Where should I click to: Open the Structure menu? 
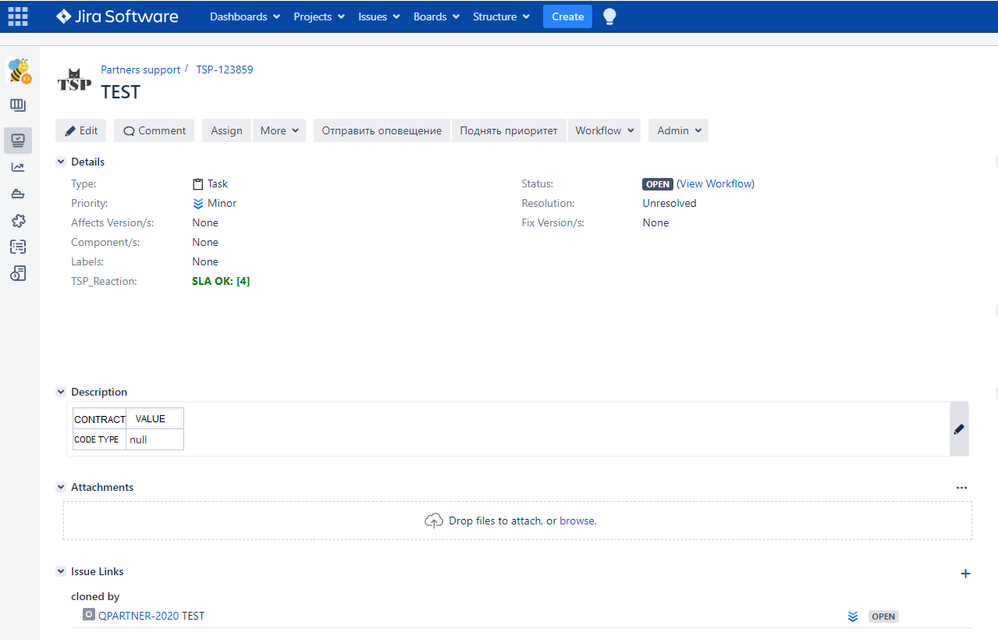pos(501,17)
